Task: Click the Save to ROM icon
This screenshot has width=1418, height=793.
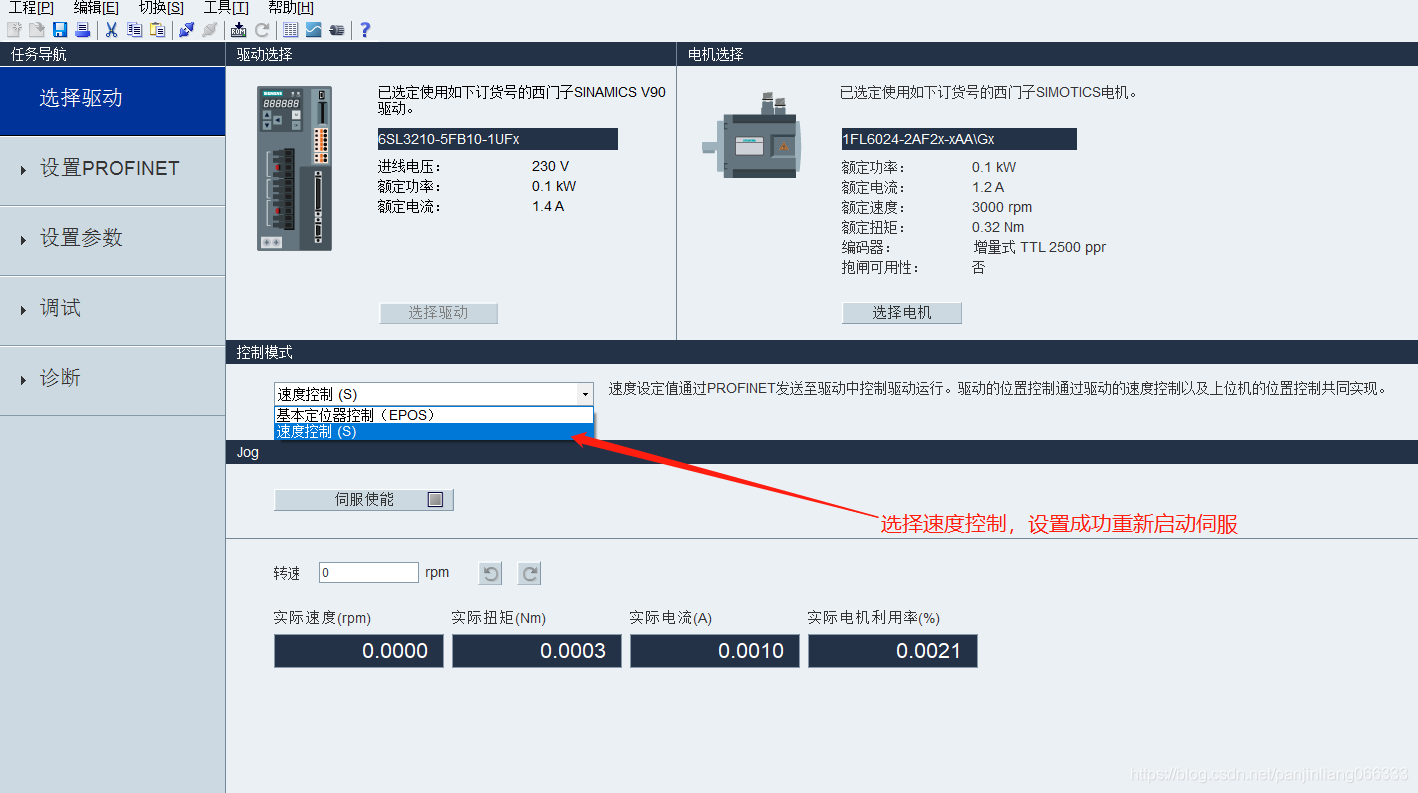Action: click(238, 30)
